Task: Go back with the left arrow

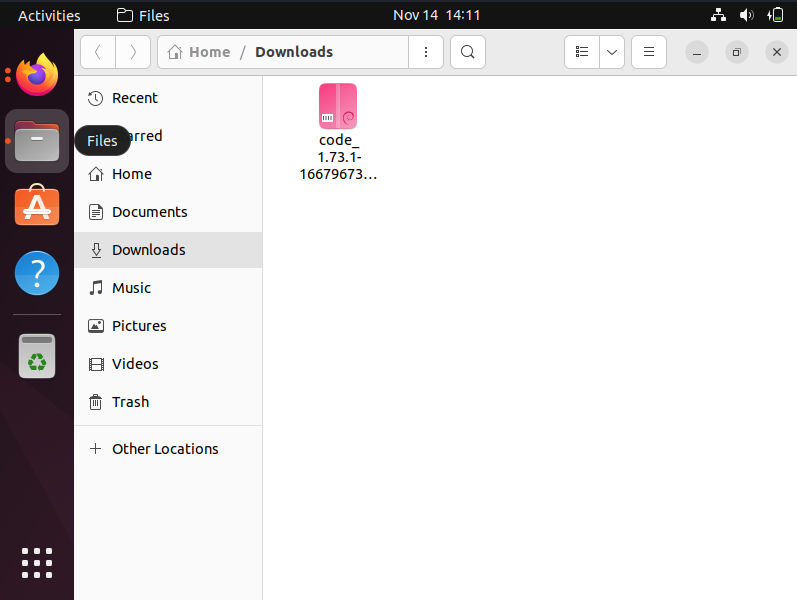Action: (x=98, y=52)
